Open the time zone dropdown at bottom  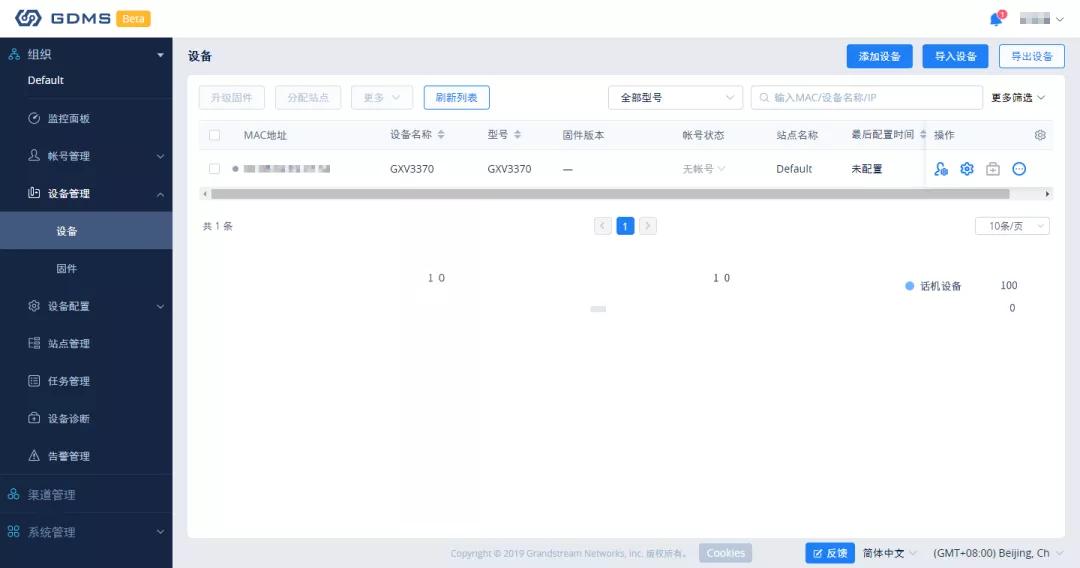[997, 553]
